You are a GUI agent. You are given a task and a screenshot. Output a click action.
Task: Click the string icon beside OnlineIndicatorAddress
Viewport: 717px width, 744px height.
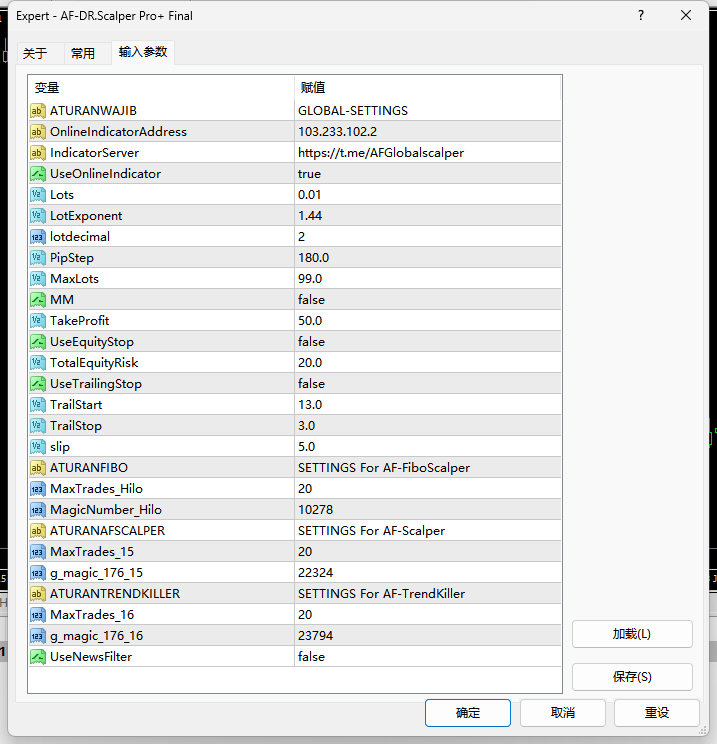tap(38, 131)
